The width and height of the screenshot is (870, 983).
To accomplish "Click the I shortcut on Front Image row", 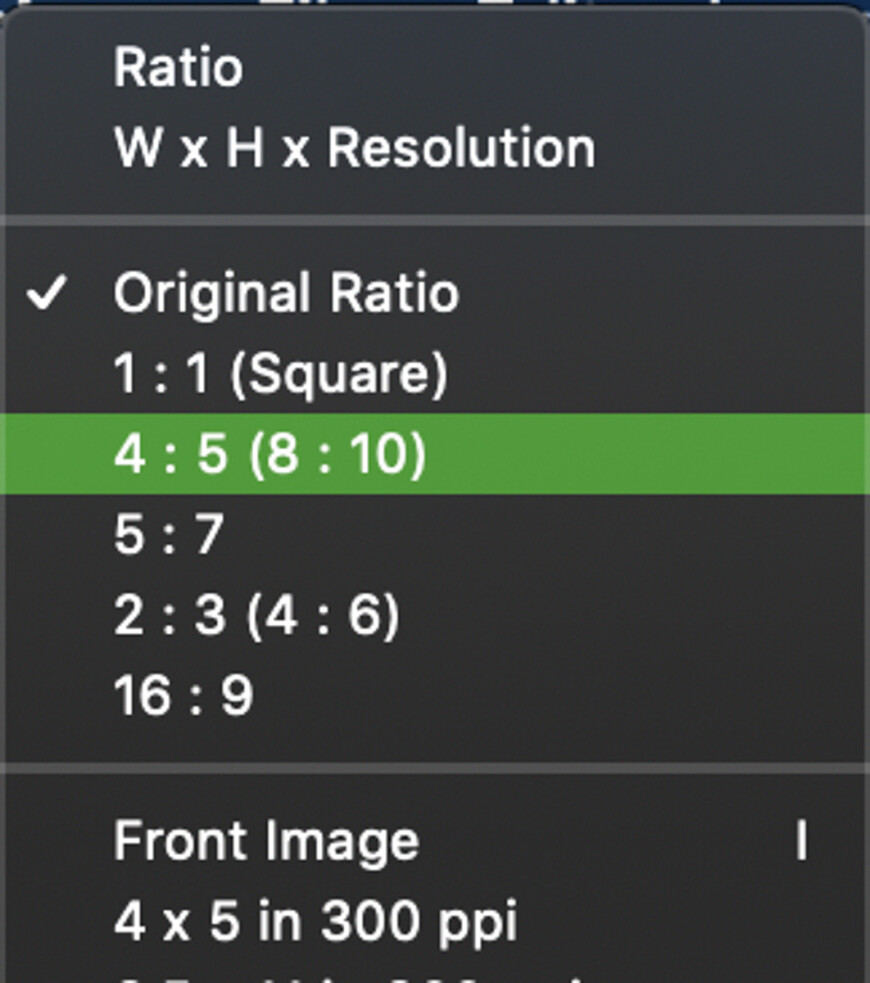I will 801,842.
